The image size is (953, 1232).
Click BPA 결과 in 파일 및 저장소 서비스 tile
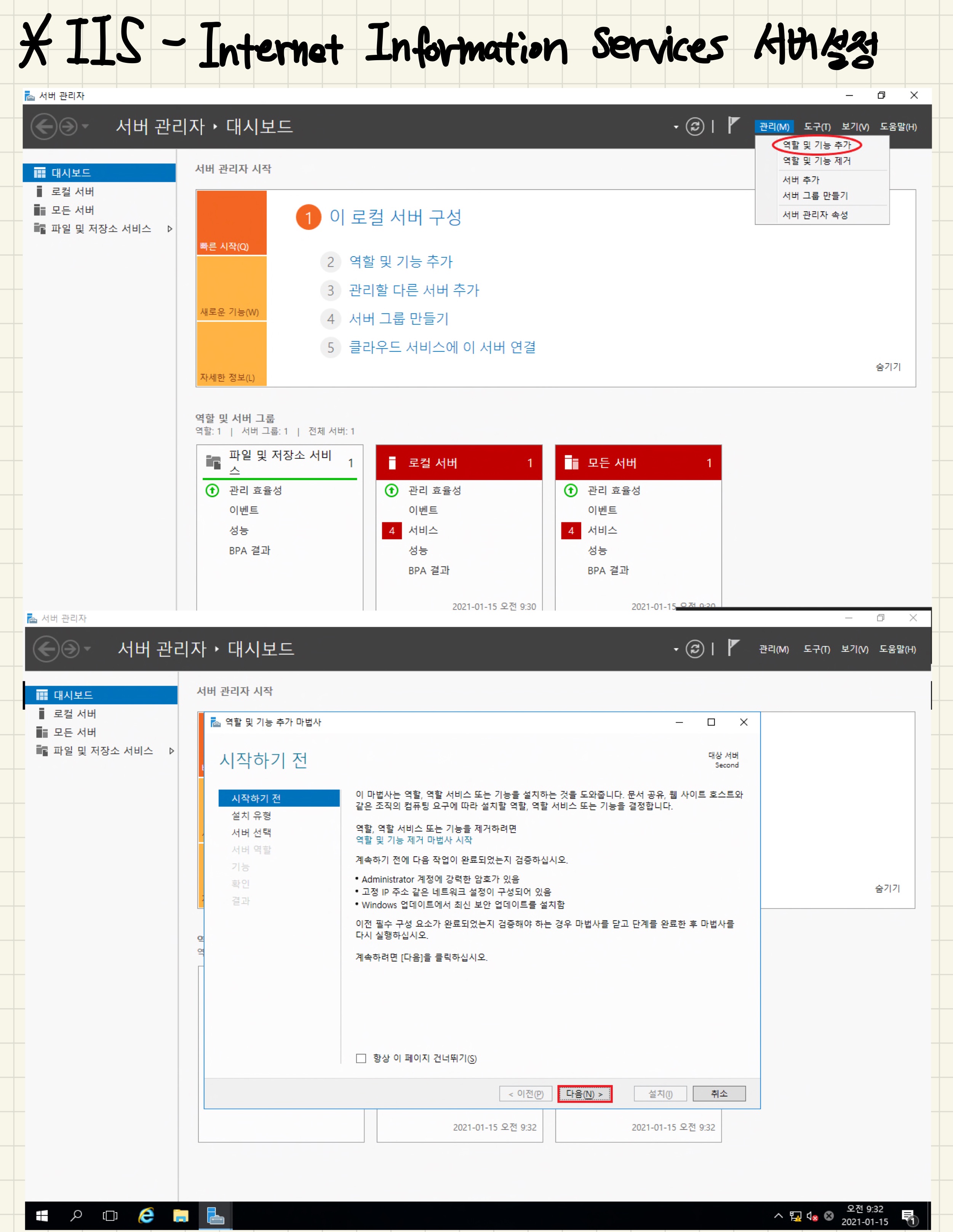tap(249, 551)
